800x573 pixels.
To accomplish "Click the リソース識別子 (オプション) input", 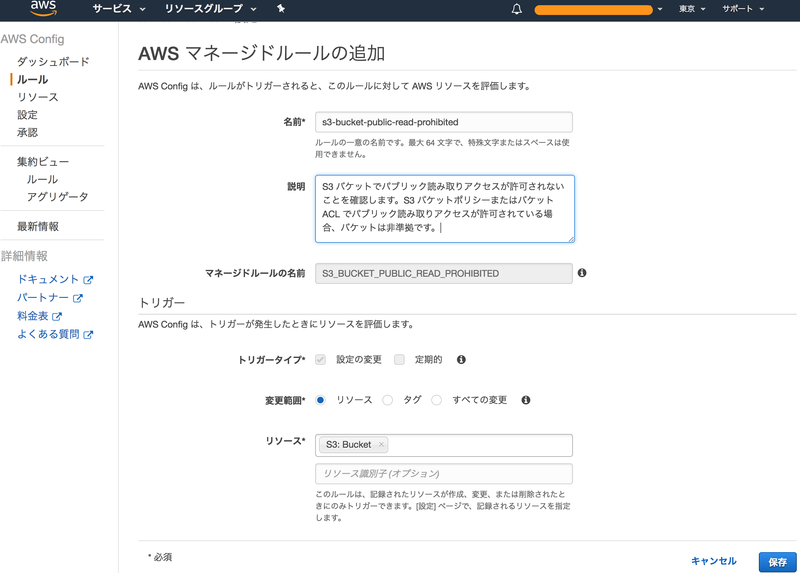I will pyautogui.click(x=444, y=474).
